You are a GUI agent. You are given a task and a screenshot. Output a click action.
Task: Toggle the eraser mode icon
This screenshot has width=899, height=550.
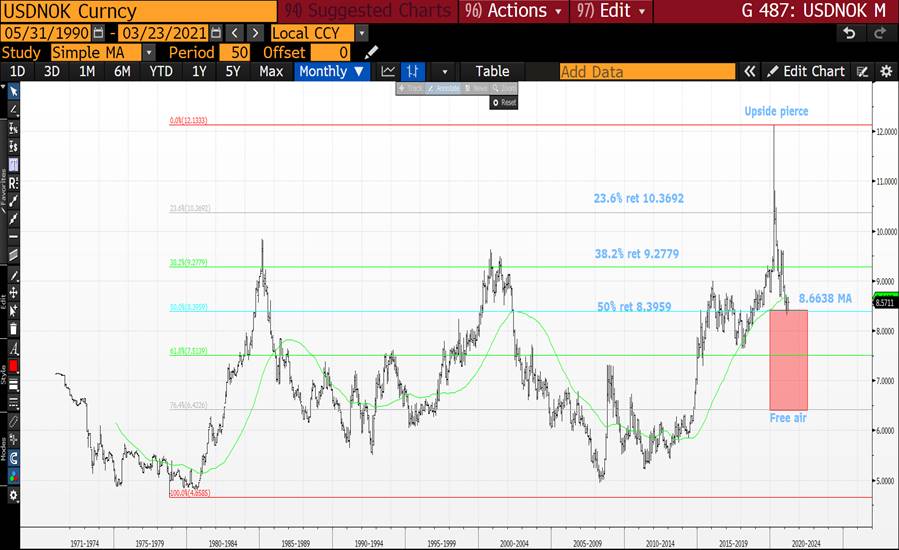tap(13, 422)
